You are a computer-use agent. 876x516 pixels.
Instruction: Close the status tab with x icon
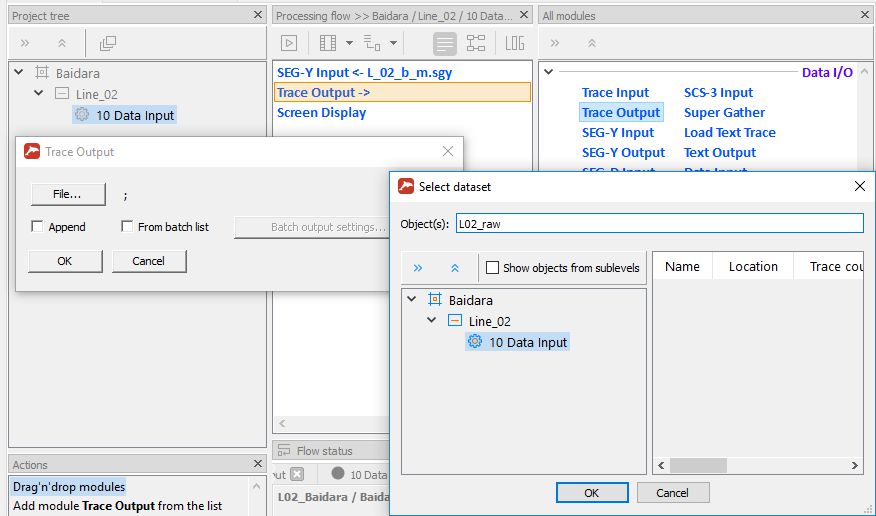tap(297, 474)
